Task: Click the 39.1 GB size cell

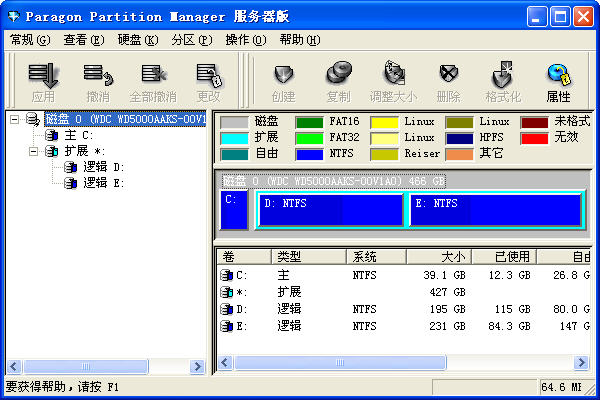Action: (x=444, y=275)
